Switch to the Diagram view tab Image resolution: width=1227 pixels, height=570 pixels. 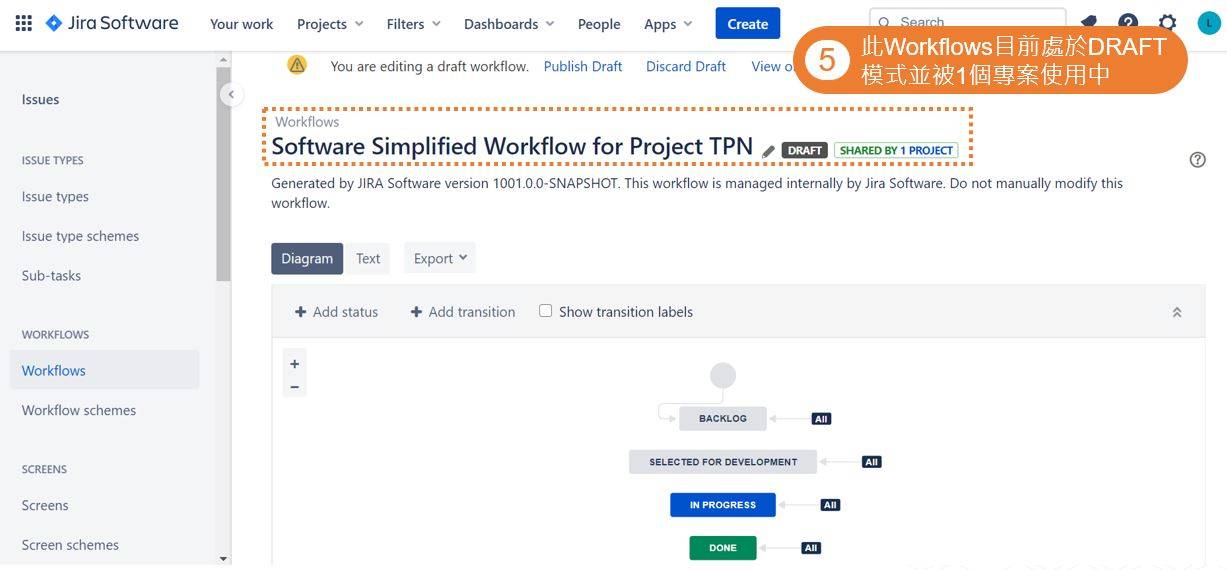click(307, 258)
